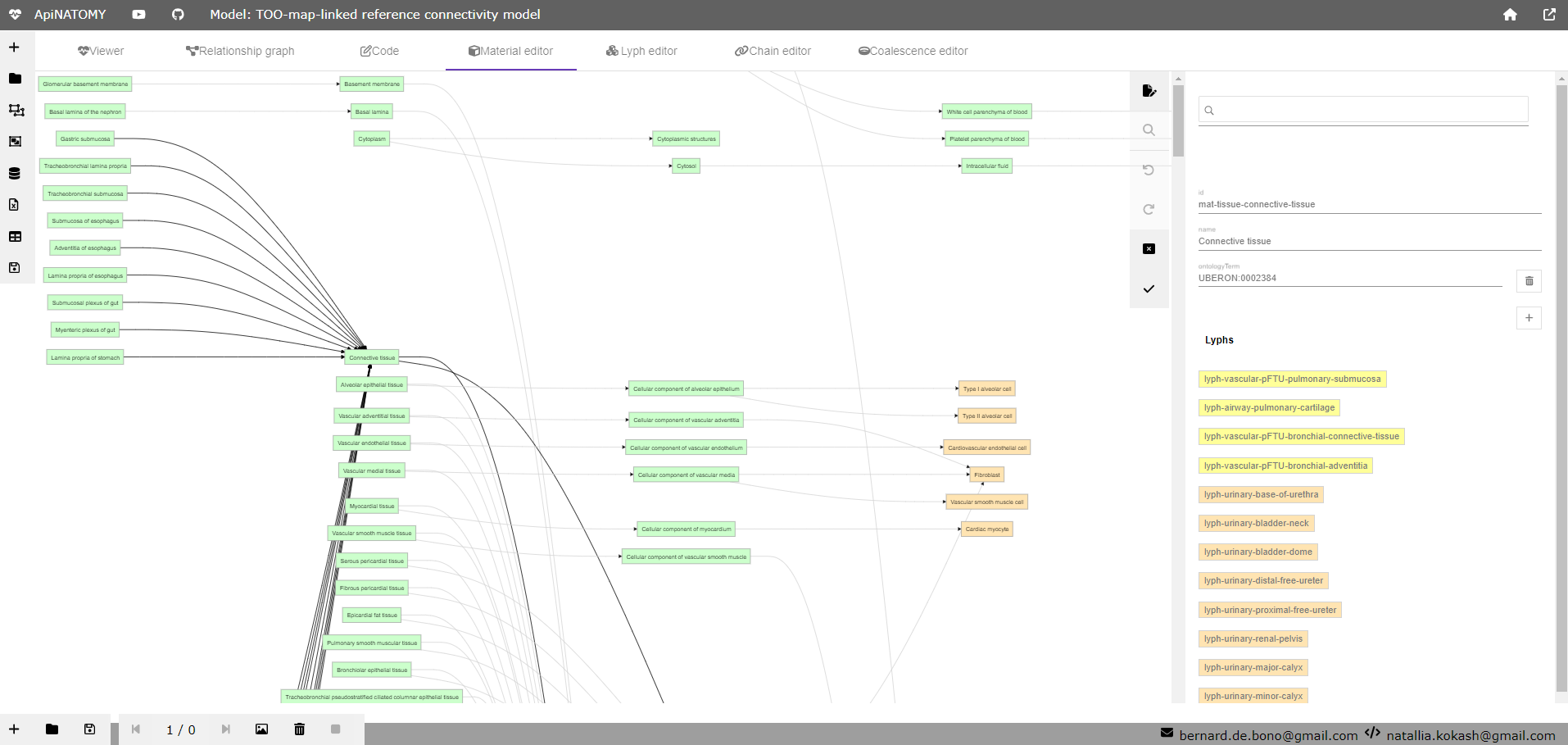Image resolution: width=1568 pixels, height=745 pixels.
Task: Open the YouTube video icon in header
Action: 138,15
